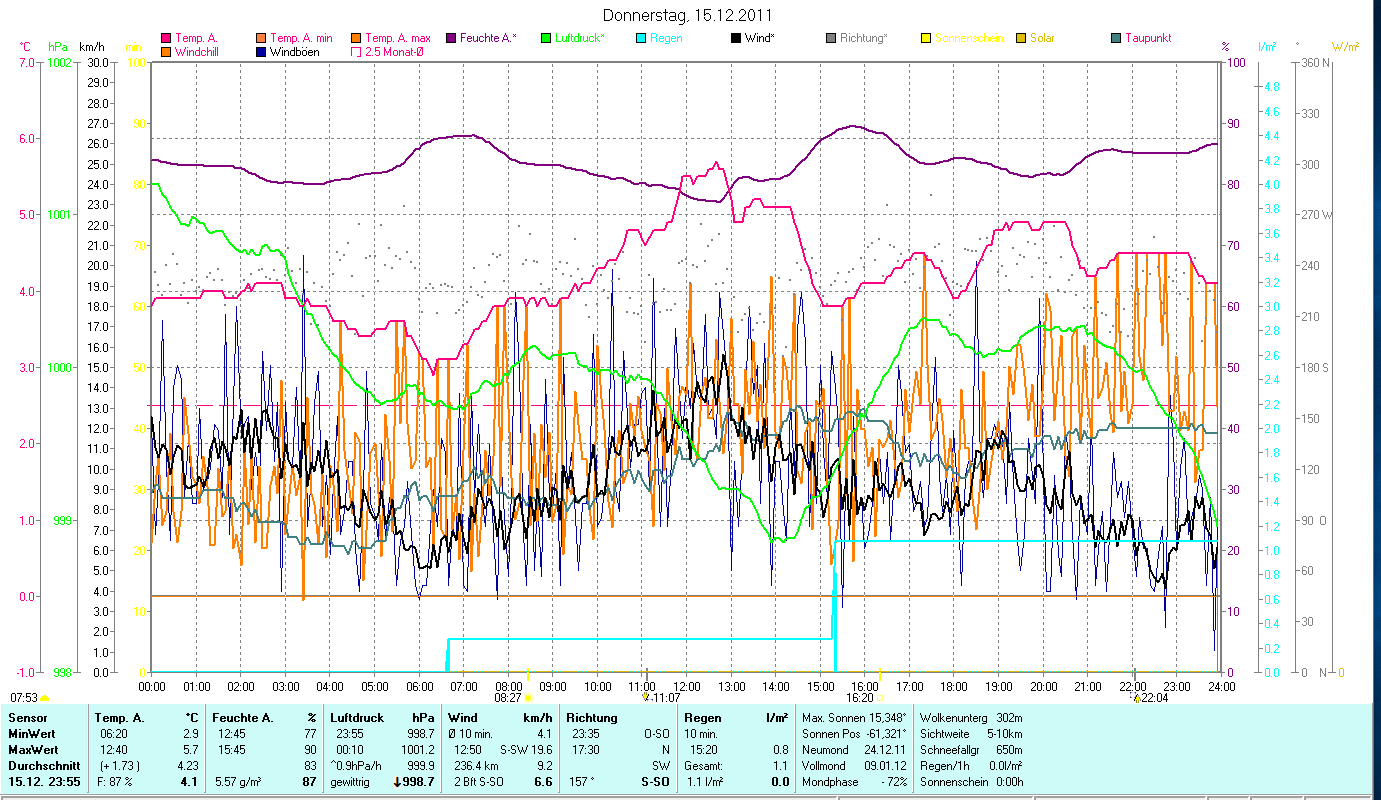1381x800 pixels.
Task: Click the gray Richtung legend square
Action: pos(831,38)
